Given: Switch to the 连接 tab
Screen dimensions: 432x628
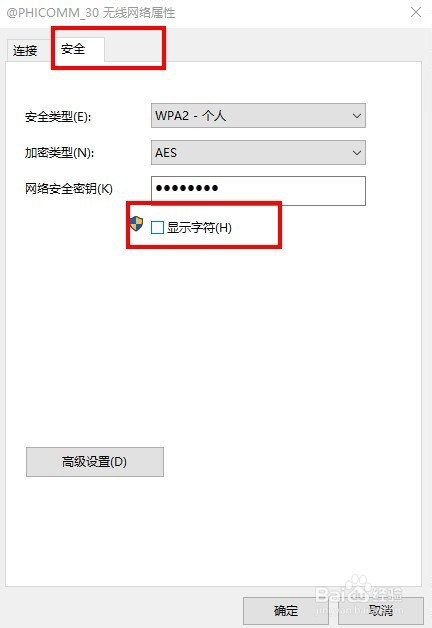Looking at the screenshot, I should (x=26, y=51).
